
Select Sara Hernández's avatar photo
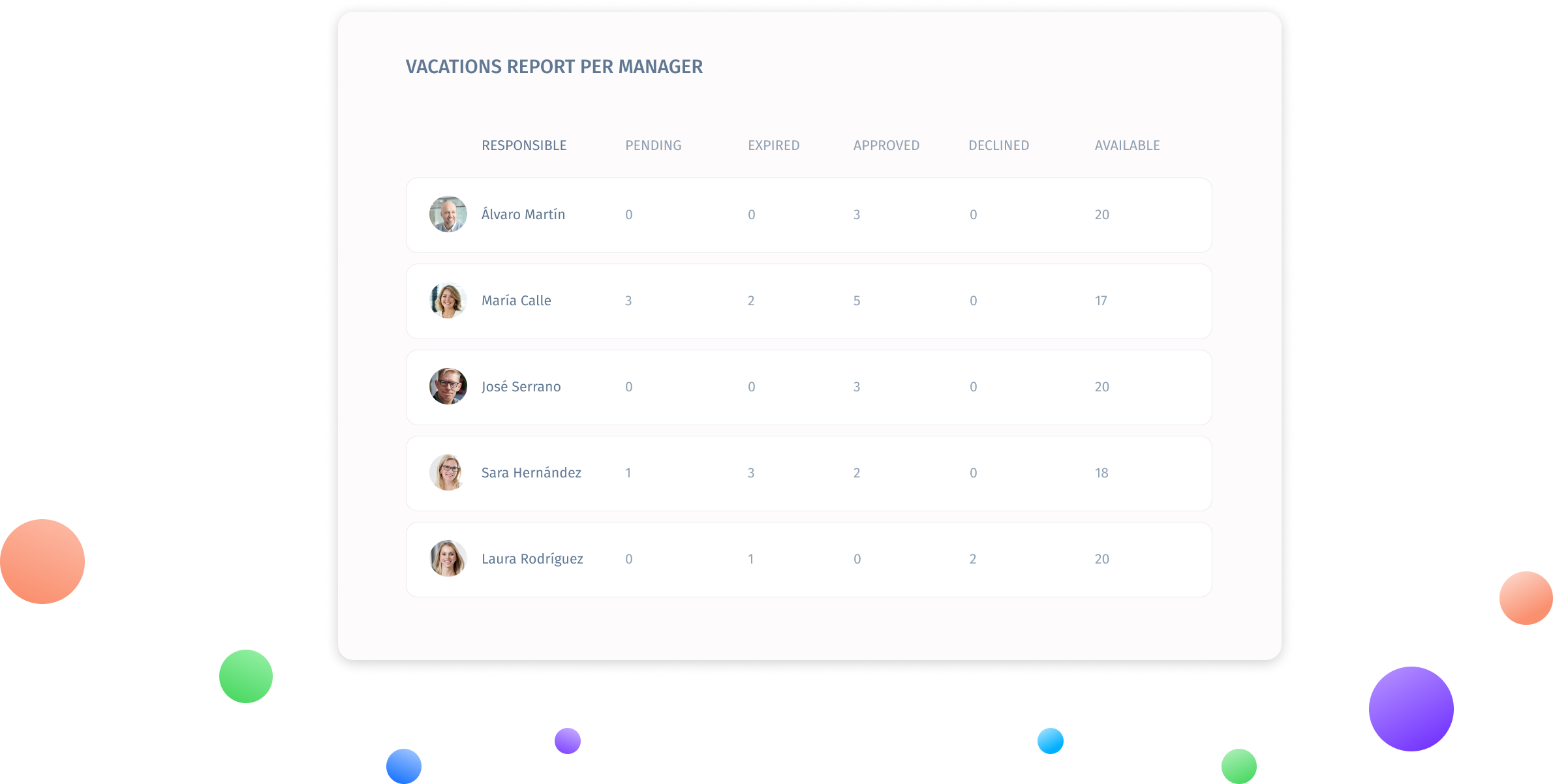coord(448,472)
